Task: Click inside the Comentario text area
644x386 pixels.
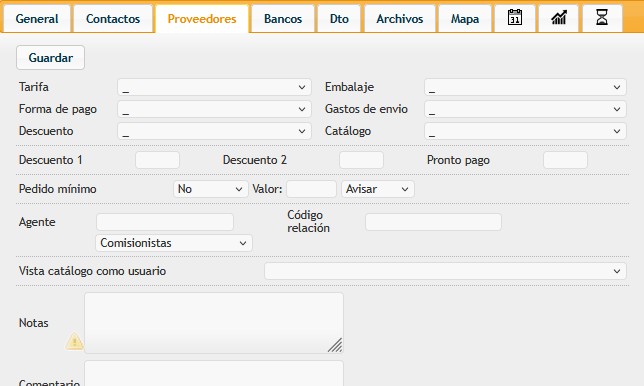Action: click(214, 373)
